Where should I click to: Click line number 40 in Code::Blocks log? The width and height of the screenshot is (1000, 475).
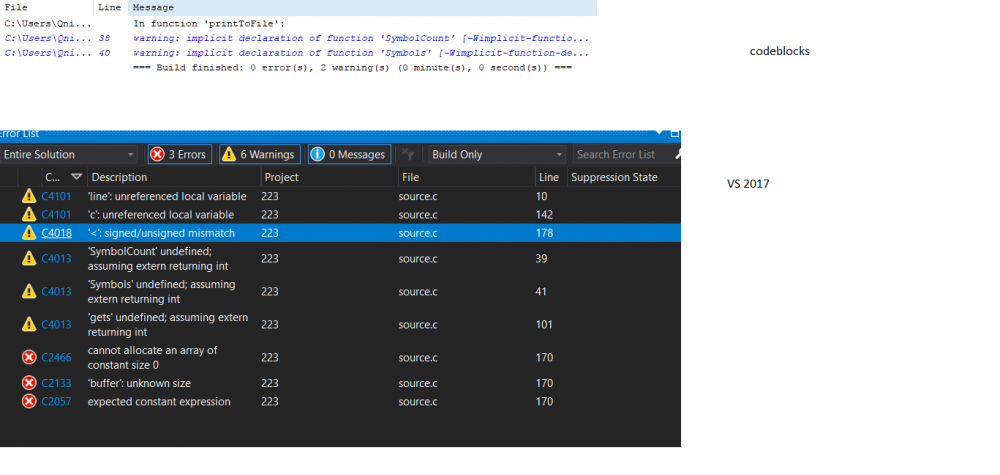(105, 53)
